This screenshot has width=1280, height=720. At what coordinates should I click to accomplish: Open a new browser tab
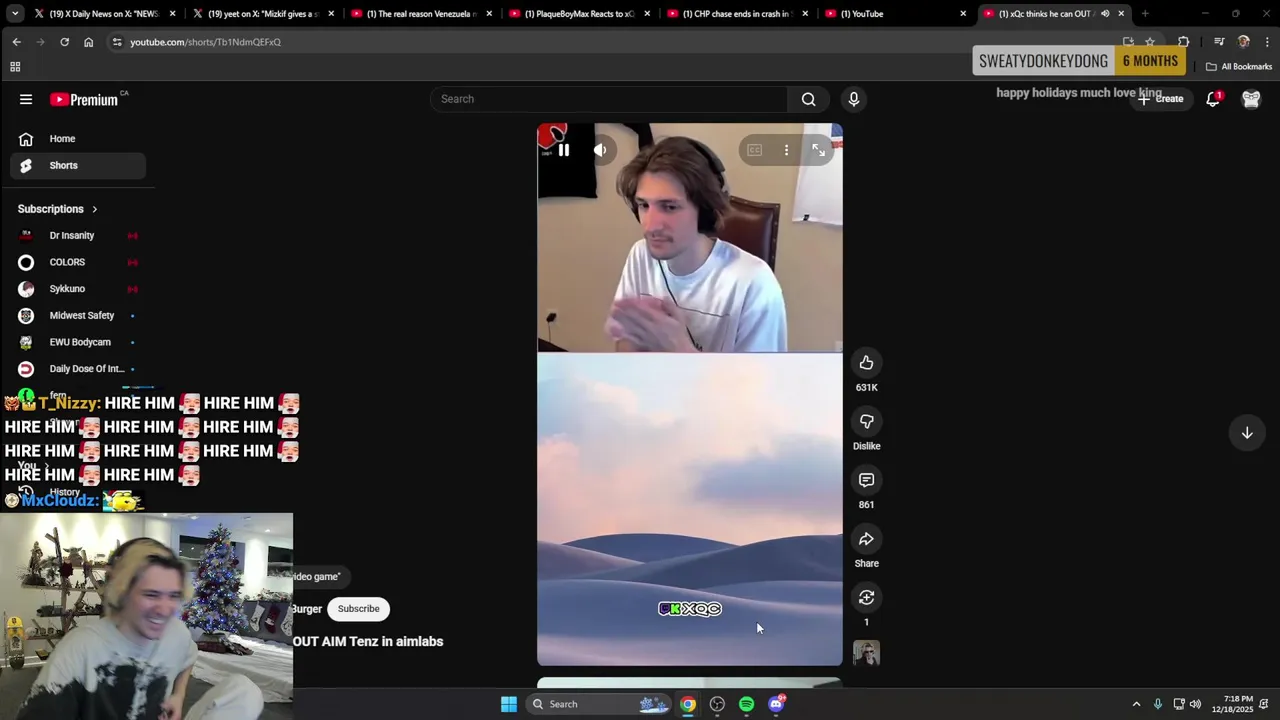pyautogui.click(x=1144, y=14)
